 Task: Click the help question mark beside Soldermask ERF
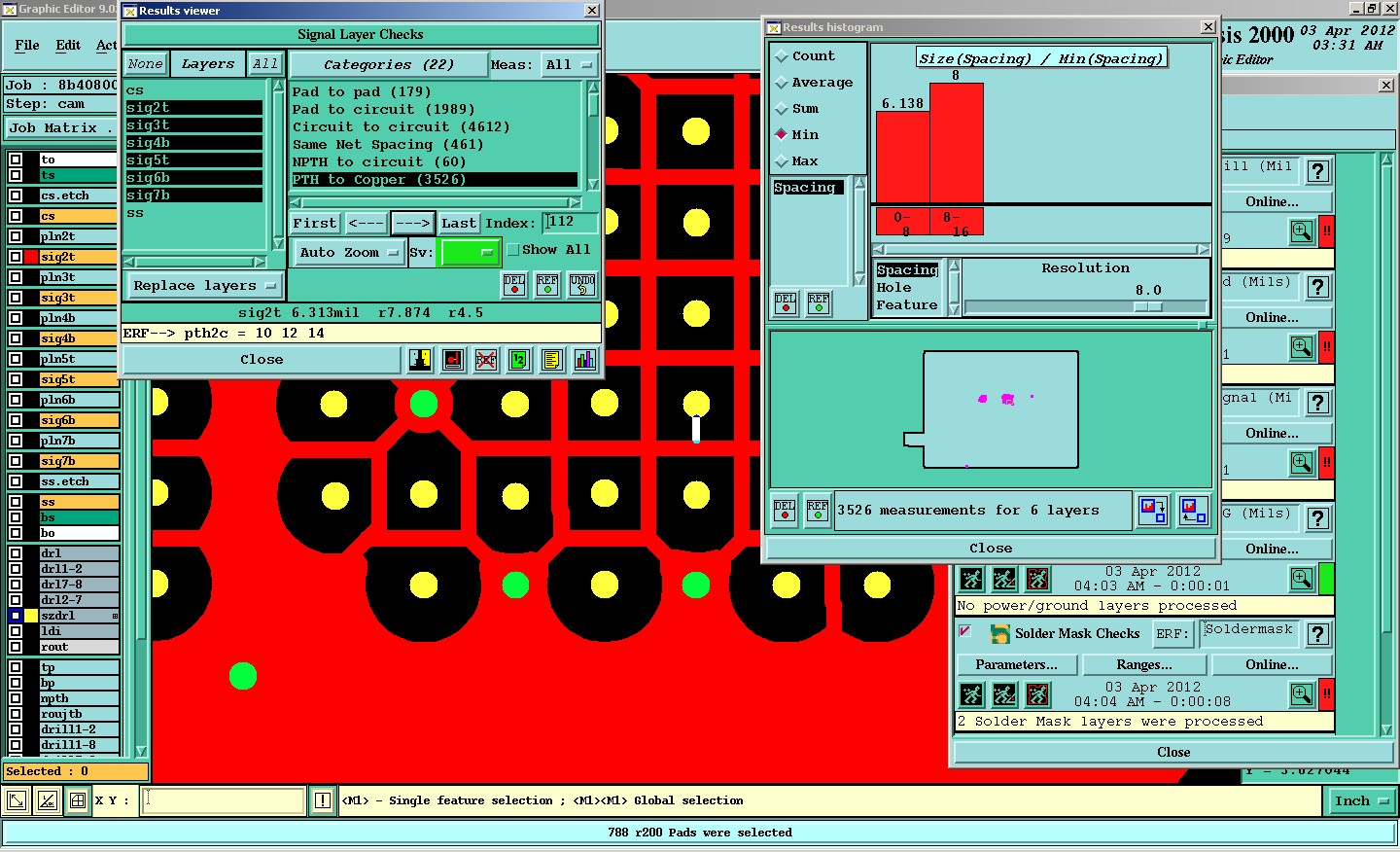click(1318, 634)
